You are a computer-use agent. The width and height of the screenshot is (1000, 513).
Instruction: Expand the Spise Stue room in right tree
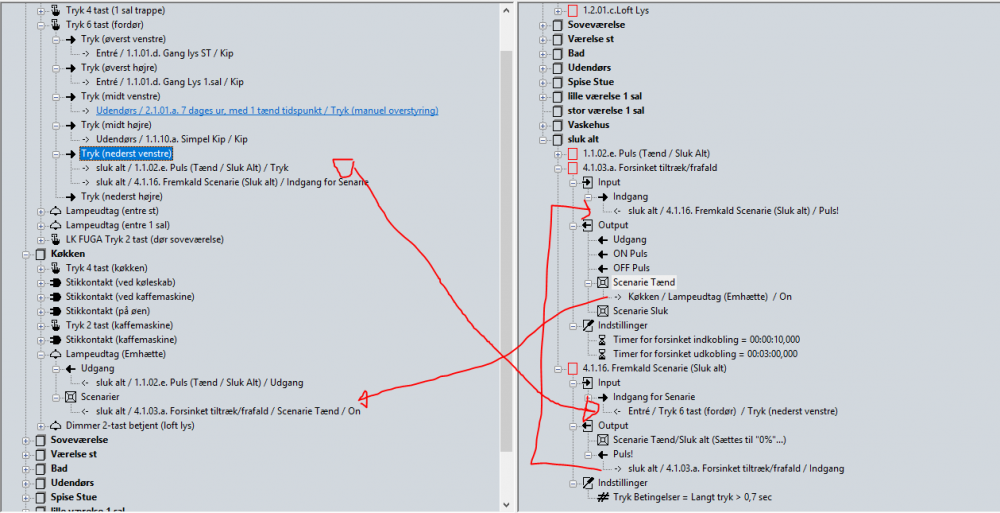click(543, 82)
